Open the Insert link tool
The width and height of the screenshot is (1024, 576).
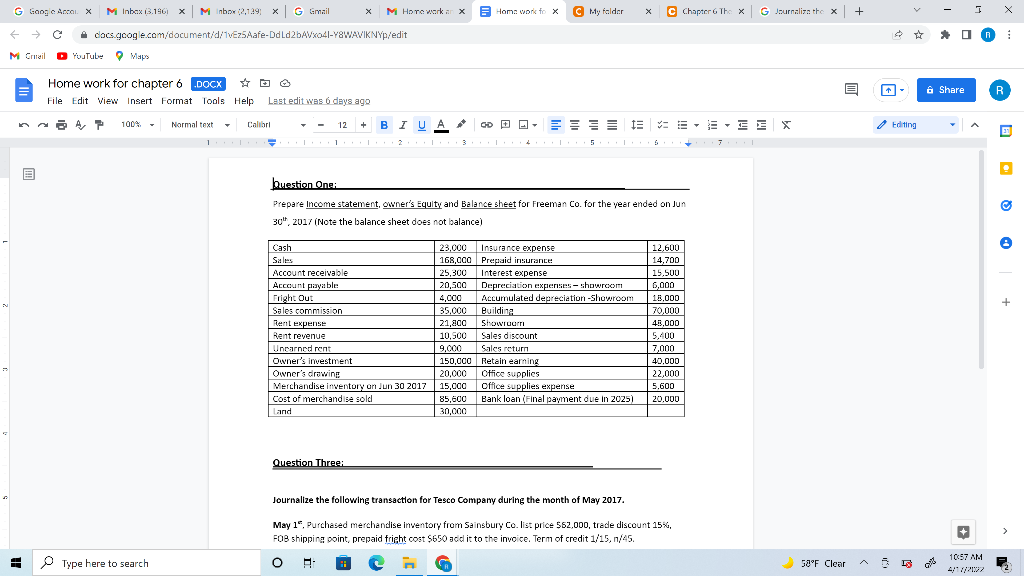pos(485,124)
